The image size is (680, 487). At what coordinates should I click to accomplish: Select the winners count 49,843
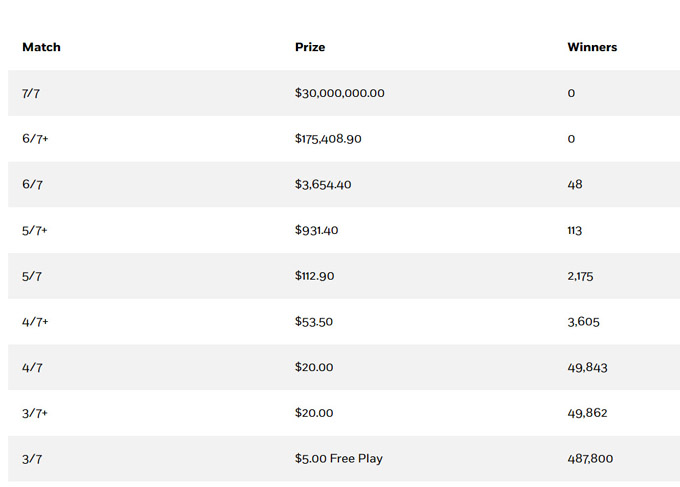pyautogui.click(x=587, y=368)
